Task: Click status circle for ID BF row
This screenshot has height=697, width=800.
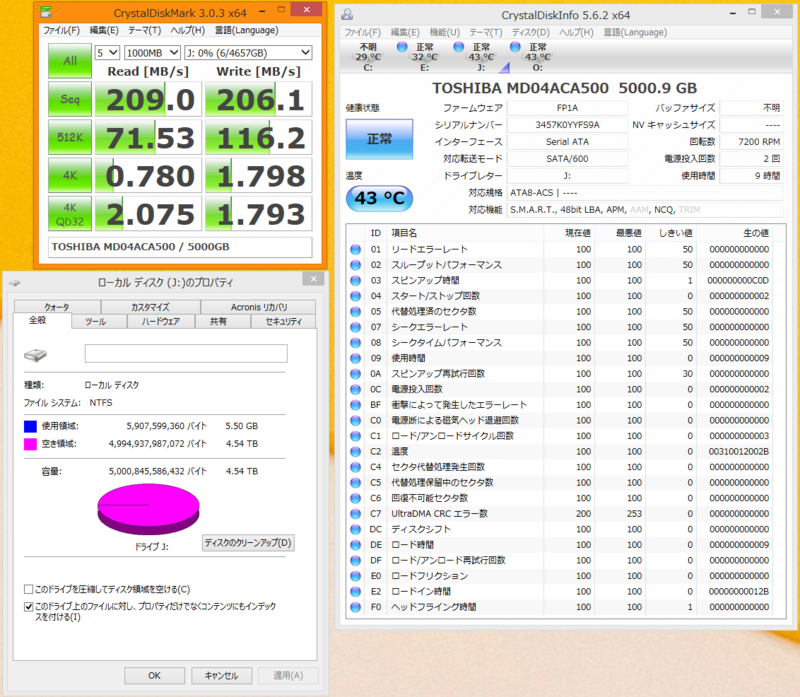Action: click(x=356, y=405)
